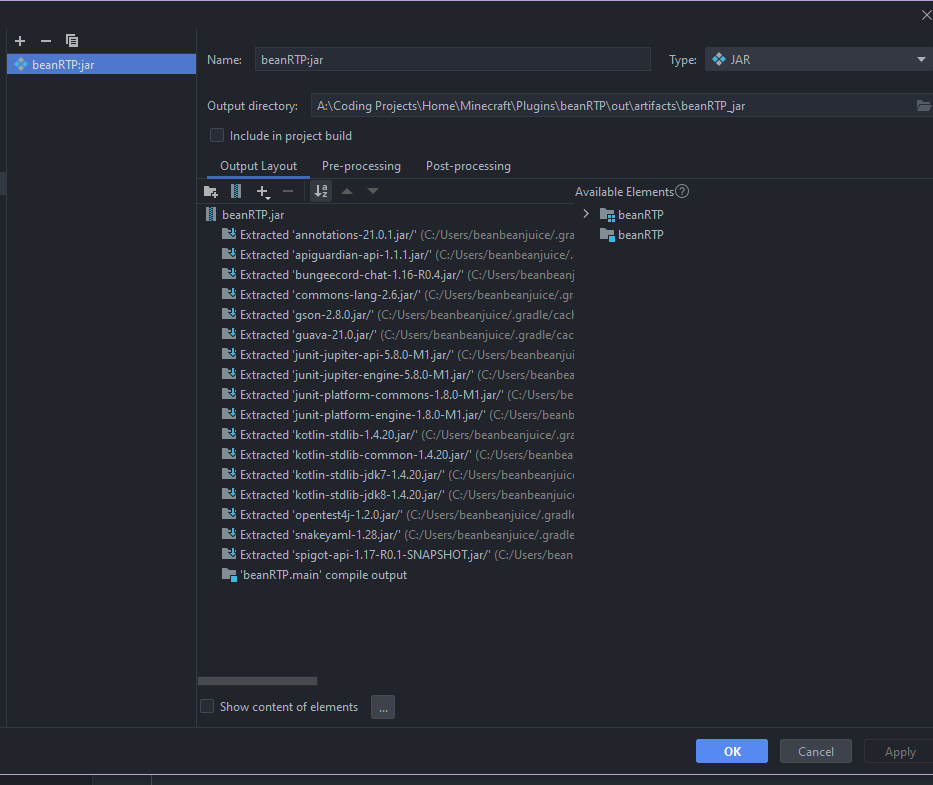Toggle the Remove element minus icon
The width and height of the screenshot is (933, 785).
click(x=289, y=191)
